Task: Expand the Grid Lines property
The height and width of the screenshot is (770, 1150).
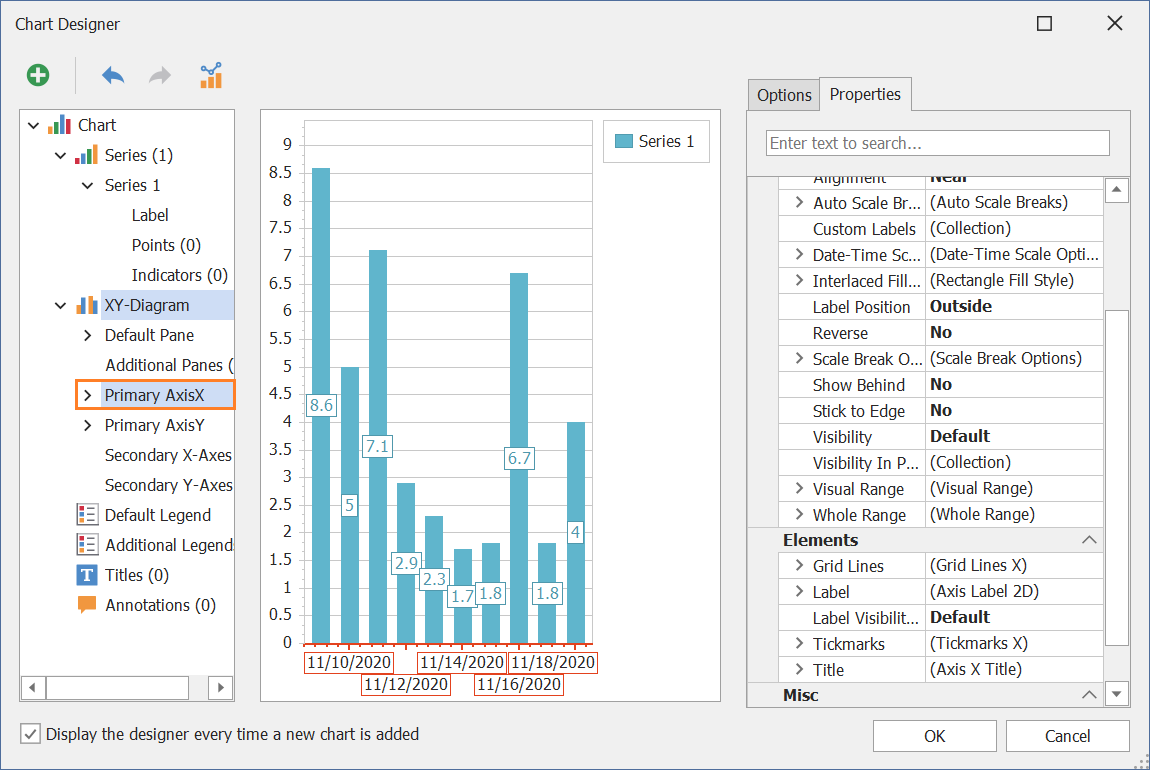Action: tap(799, 565)
